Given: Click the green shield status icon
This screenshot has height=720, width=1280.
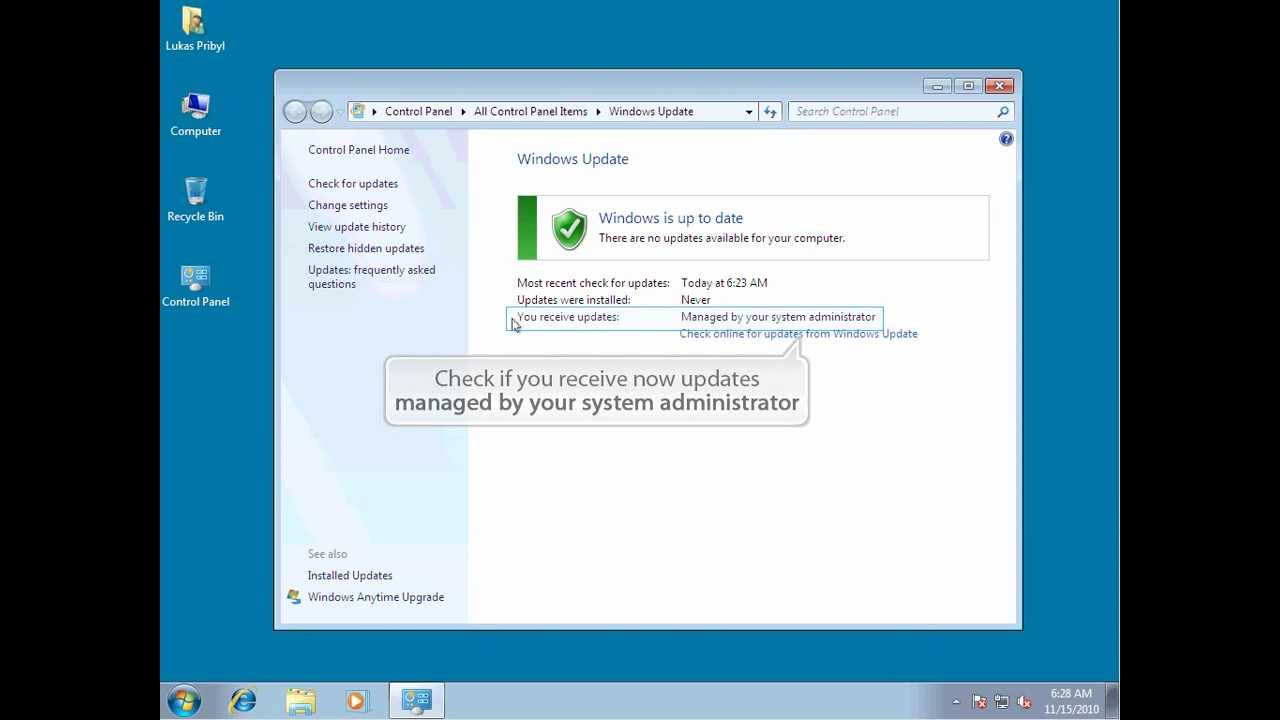Looking at the screenshot, I should tap(569, 229).
